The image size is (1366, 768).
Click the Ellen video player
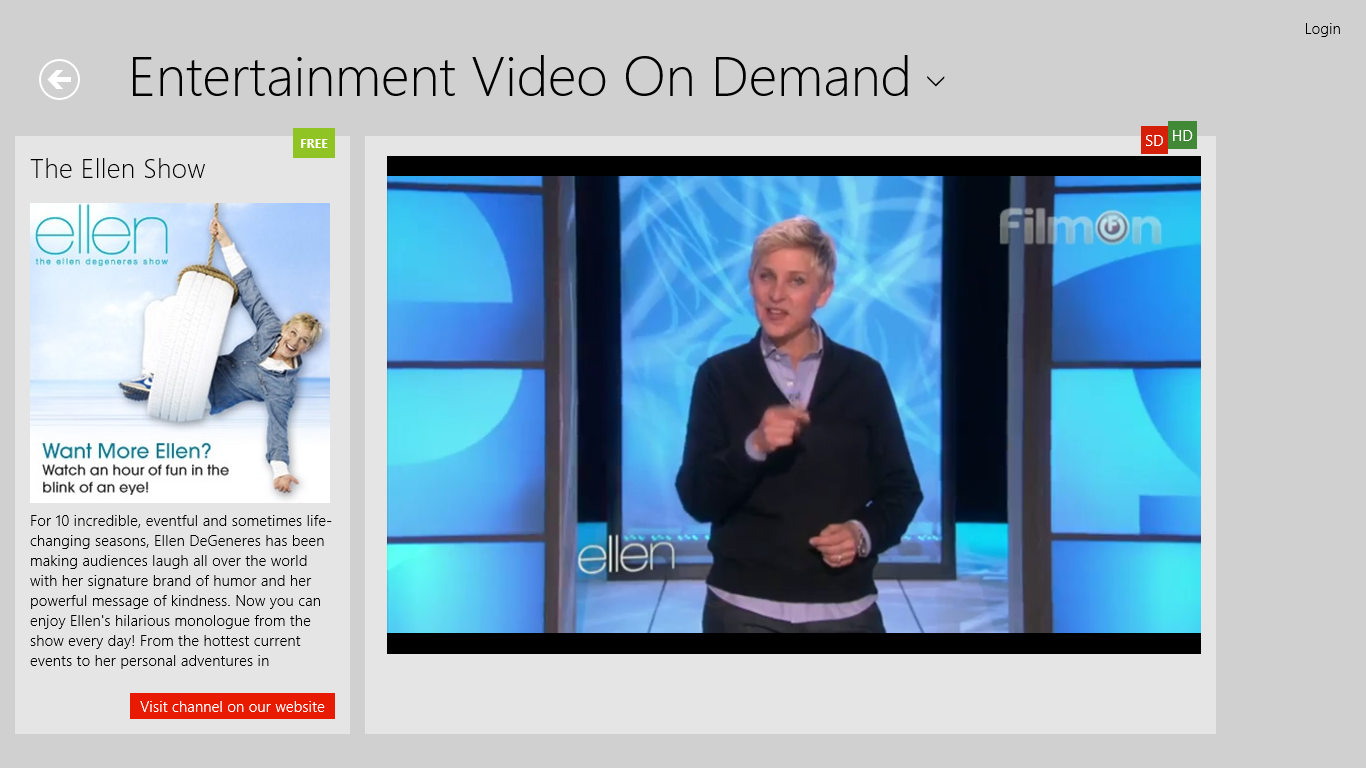tap(794, 405)
